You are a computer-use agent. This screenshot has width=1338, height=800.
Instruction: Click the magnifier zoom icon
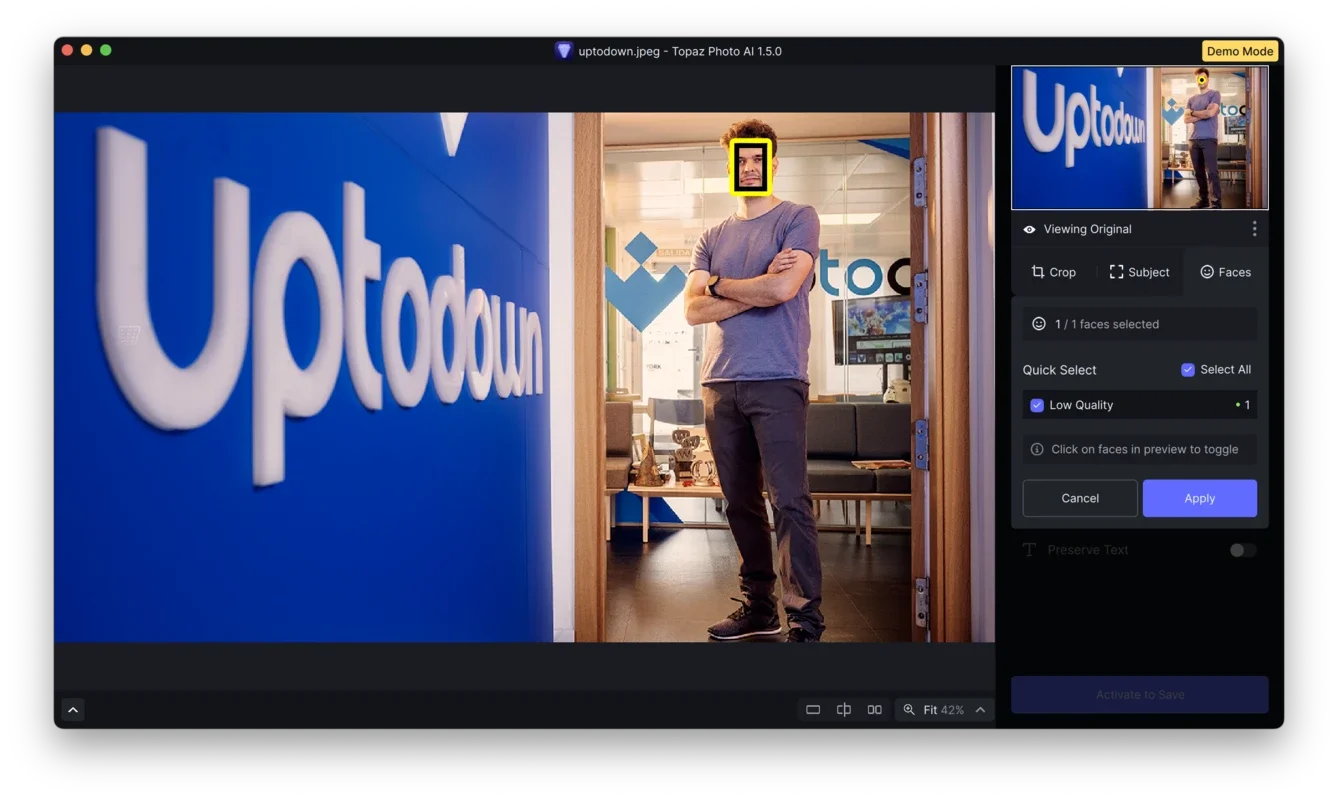tap(909, 710)
